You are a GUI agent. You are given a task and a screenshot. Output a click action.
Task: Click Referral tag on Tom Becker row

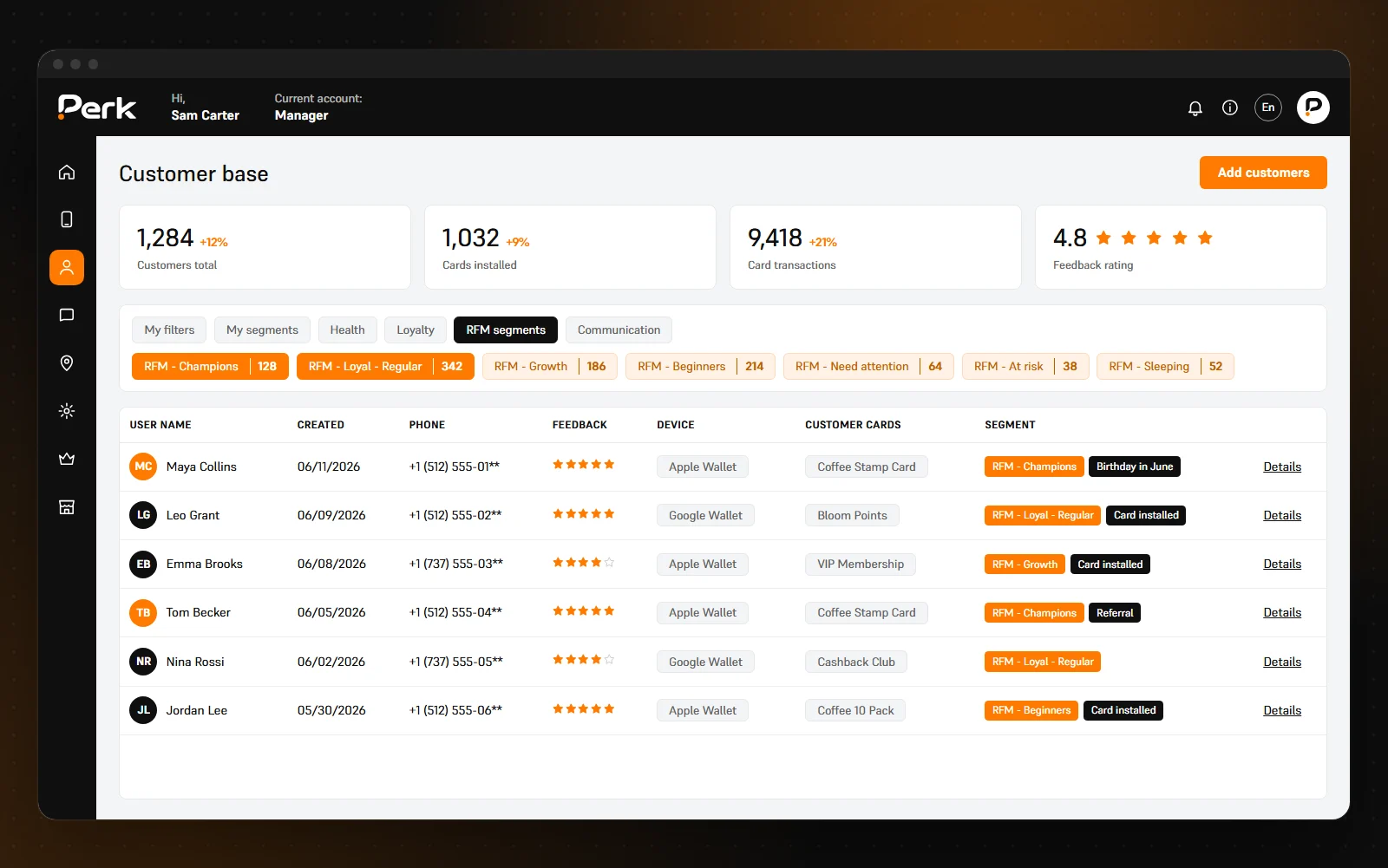click(1115, 612)
